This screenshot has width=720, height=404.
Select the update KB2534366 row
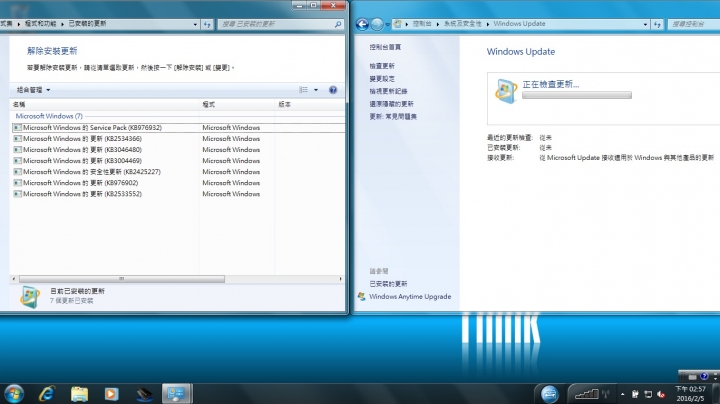click(179, 139)
